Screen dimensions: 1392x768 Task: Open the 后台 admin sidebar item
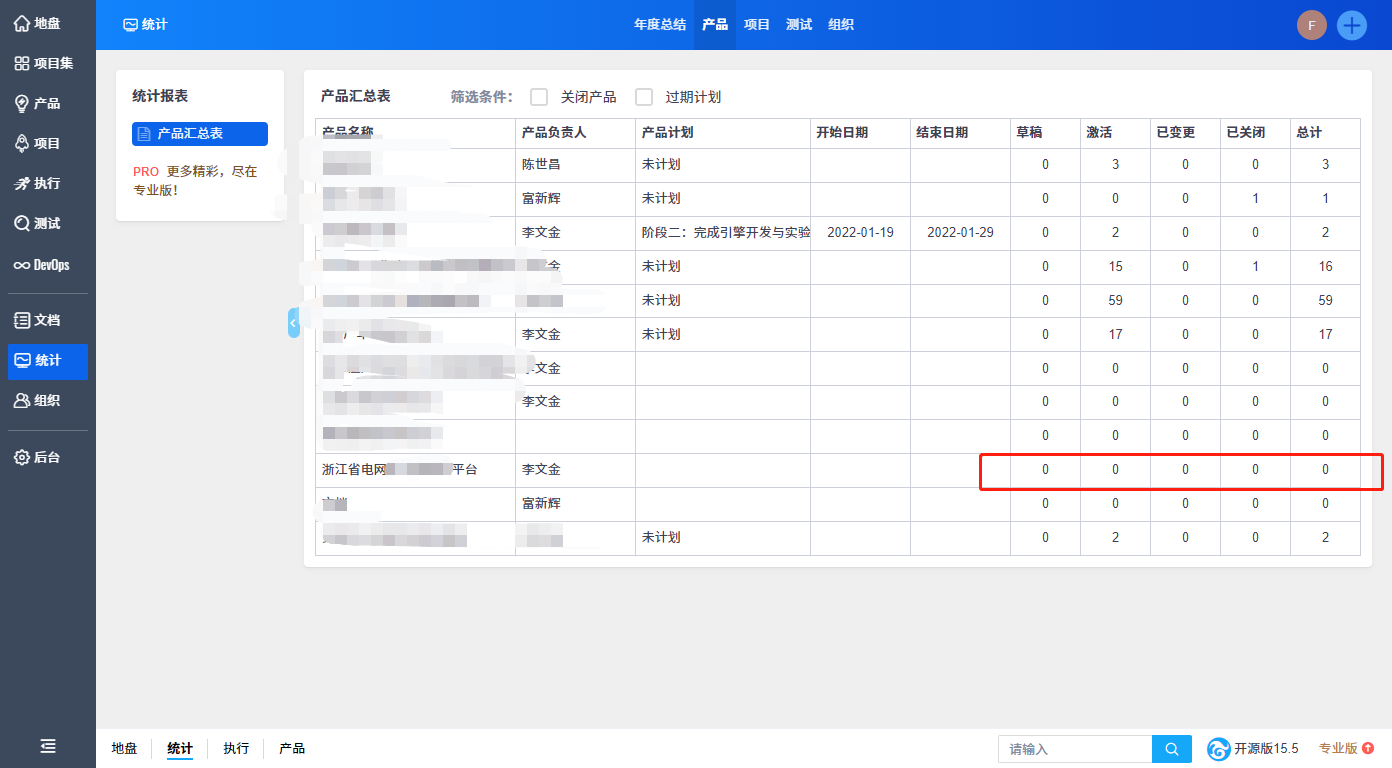click(x=47, y=457)
